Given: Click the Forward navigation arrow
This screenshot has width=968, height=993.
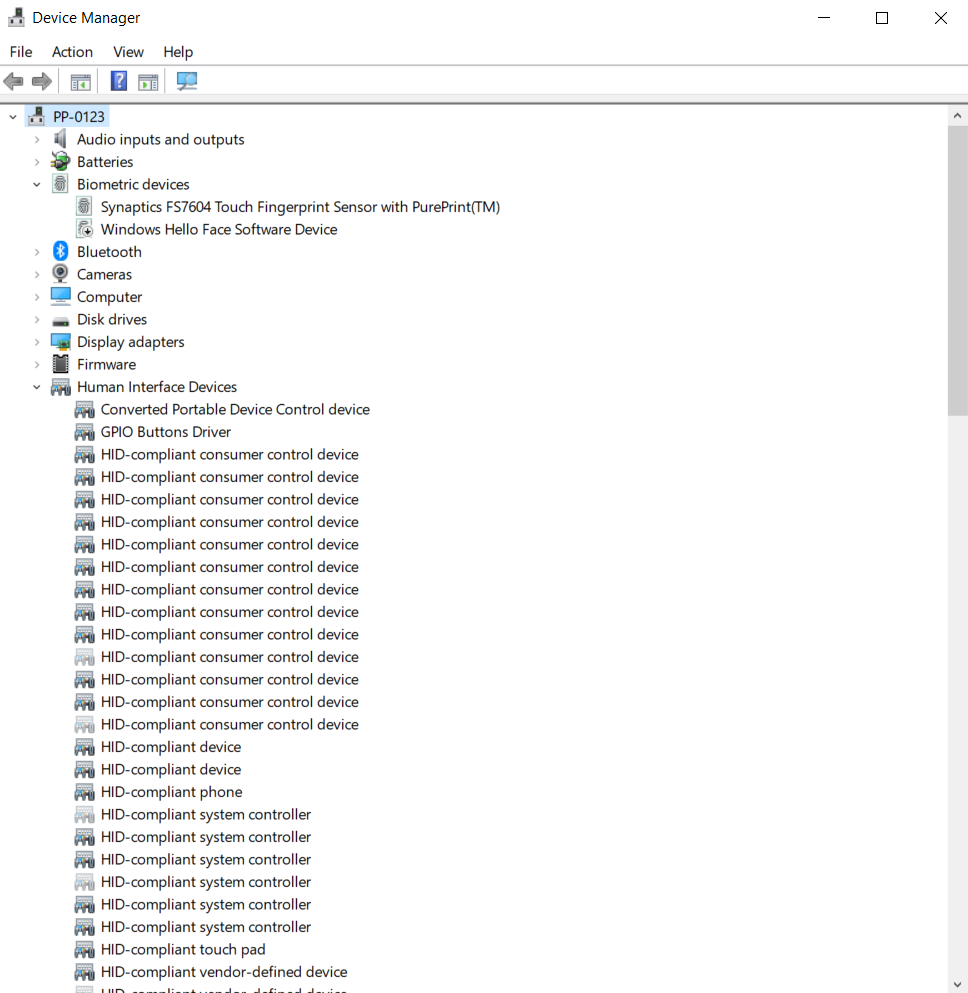Looking at the screenshot, I should click(x=39, y=81).
